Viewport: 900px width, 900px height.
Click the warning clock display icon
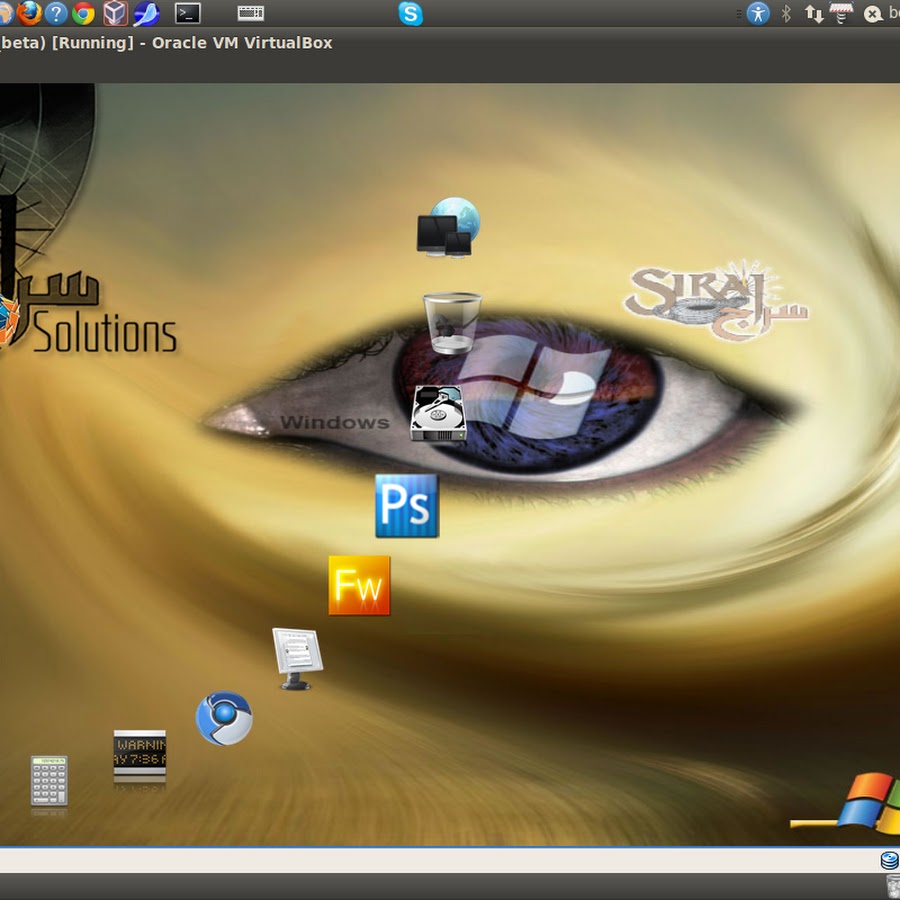pyautogui.click(x=140, y=757)
